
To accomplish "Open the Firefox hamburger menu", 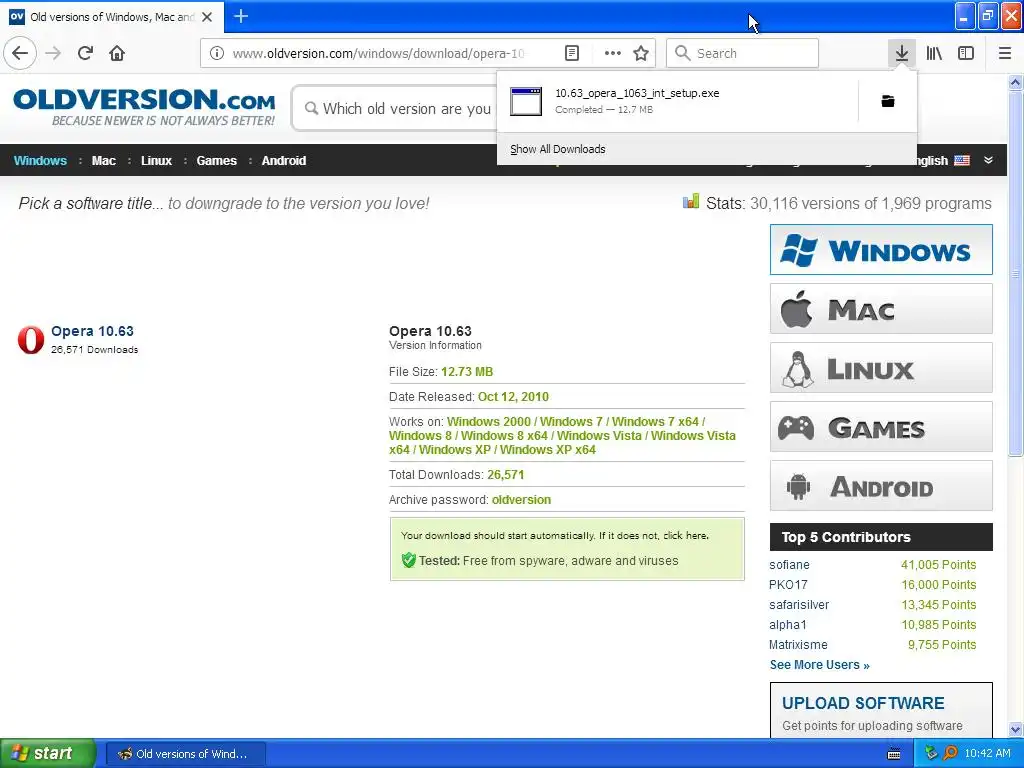I will pos(1005,53).
